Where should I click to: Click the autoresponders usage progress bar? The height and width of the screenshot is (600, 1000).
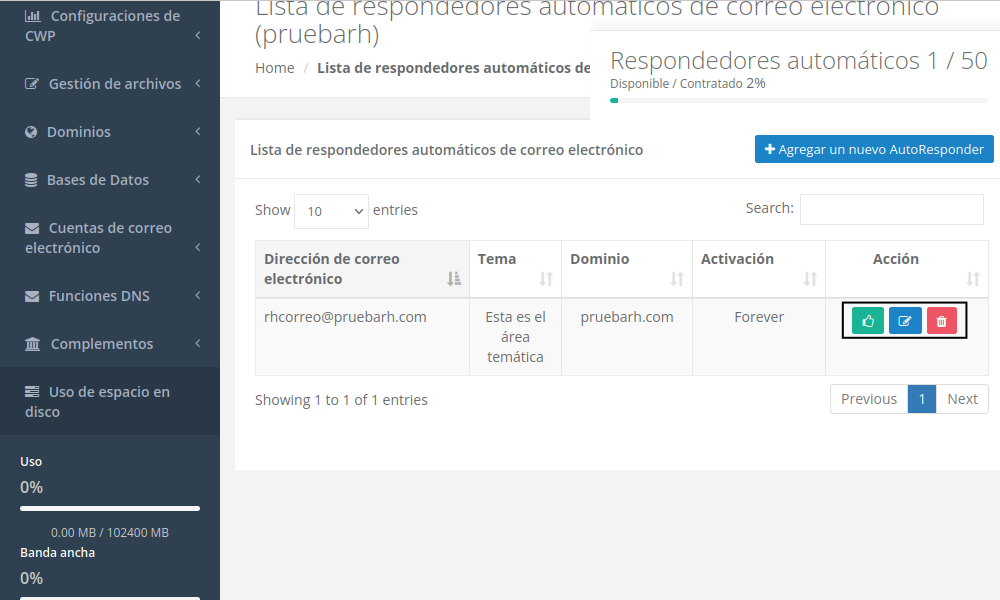(x=798, y=100)
